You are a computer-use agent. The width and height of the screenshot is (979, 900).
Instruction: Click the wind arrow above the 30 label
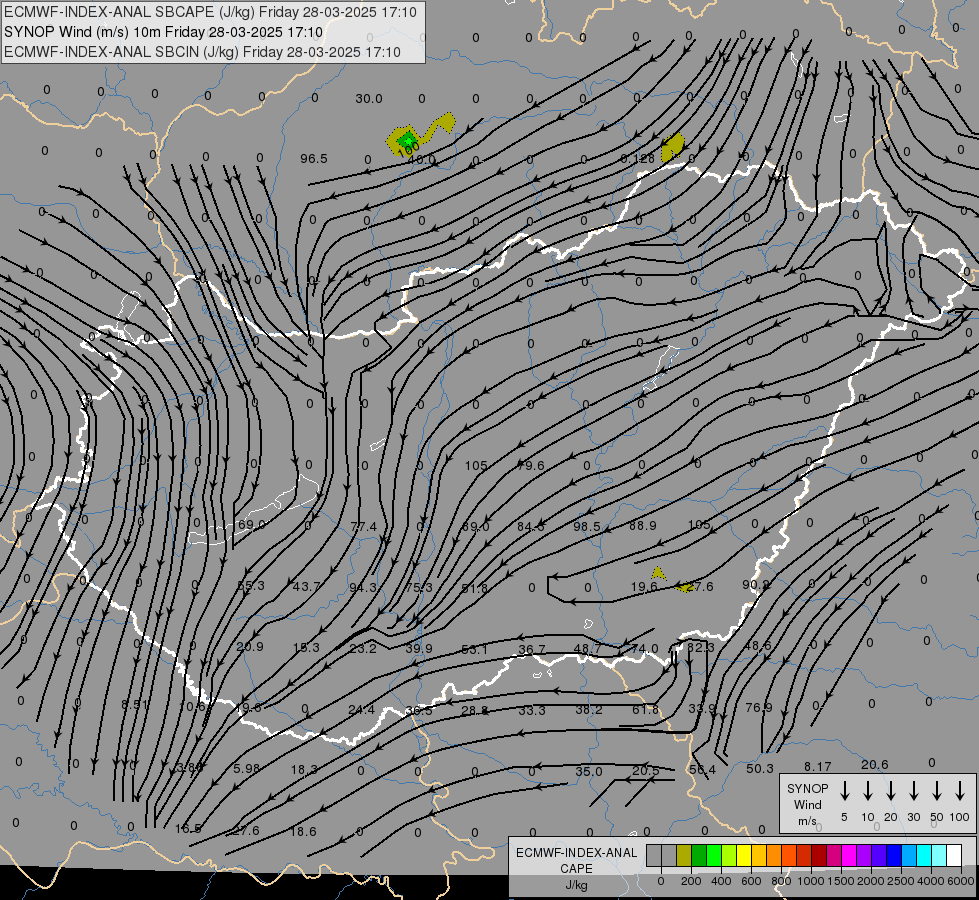913,791
